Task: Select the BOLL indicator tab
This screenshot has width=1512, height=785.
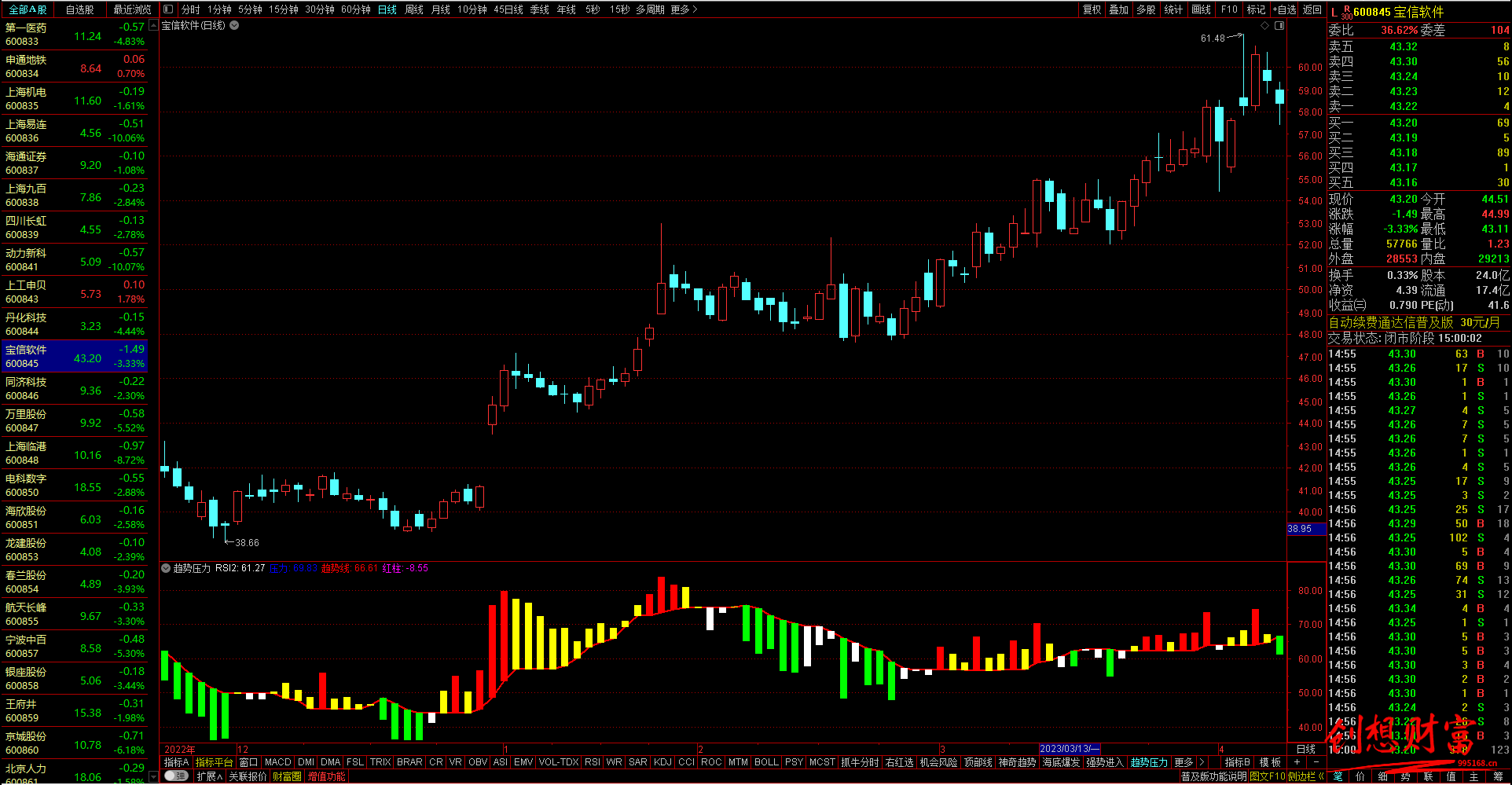Action: tap(766, 762)
